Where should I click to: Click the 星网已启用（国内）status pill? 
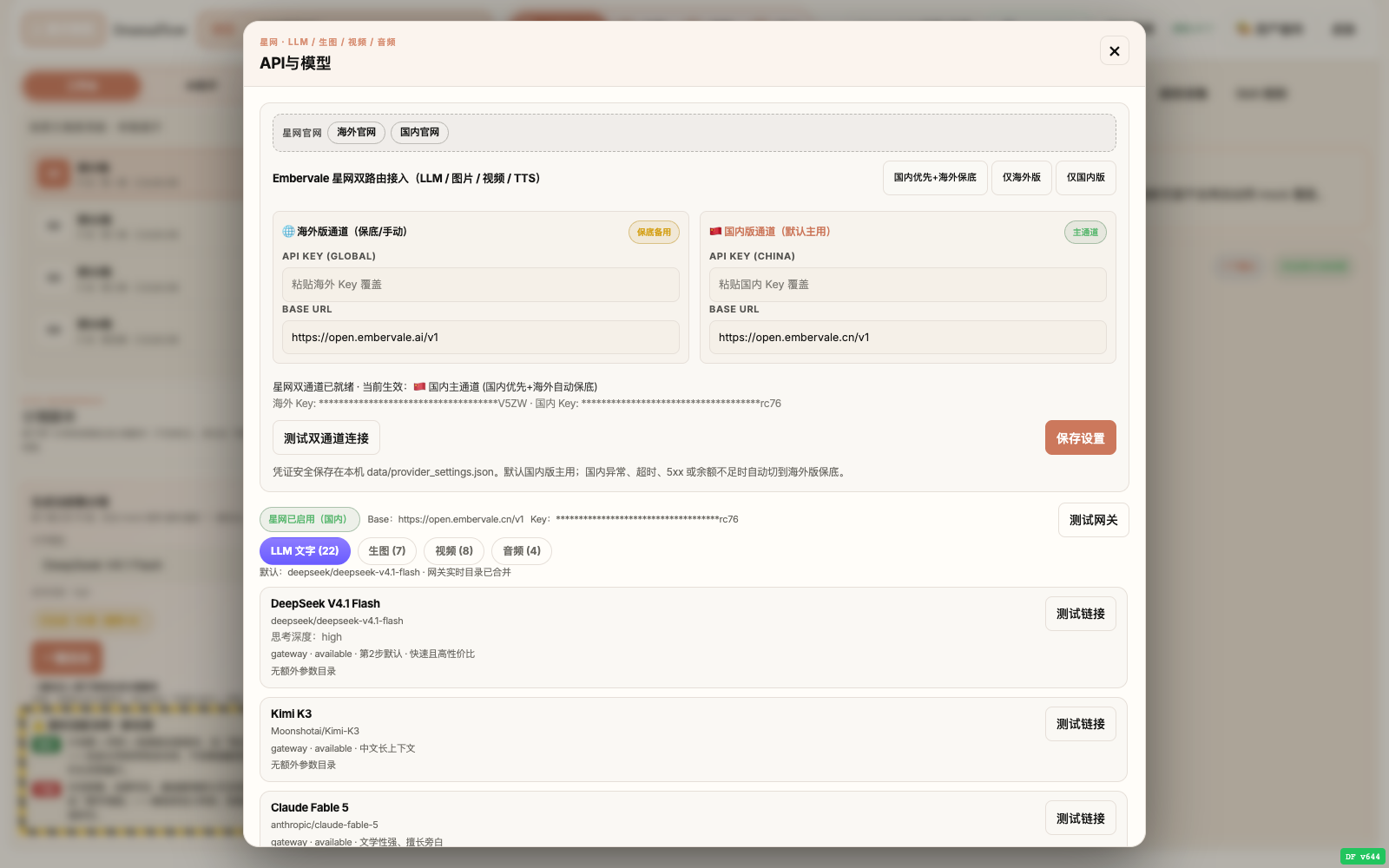click(310, 519)
